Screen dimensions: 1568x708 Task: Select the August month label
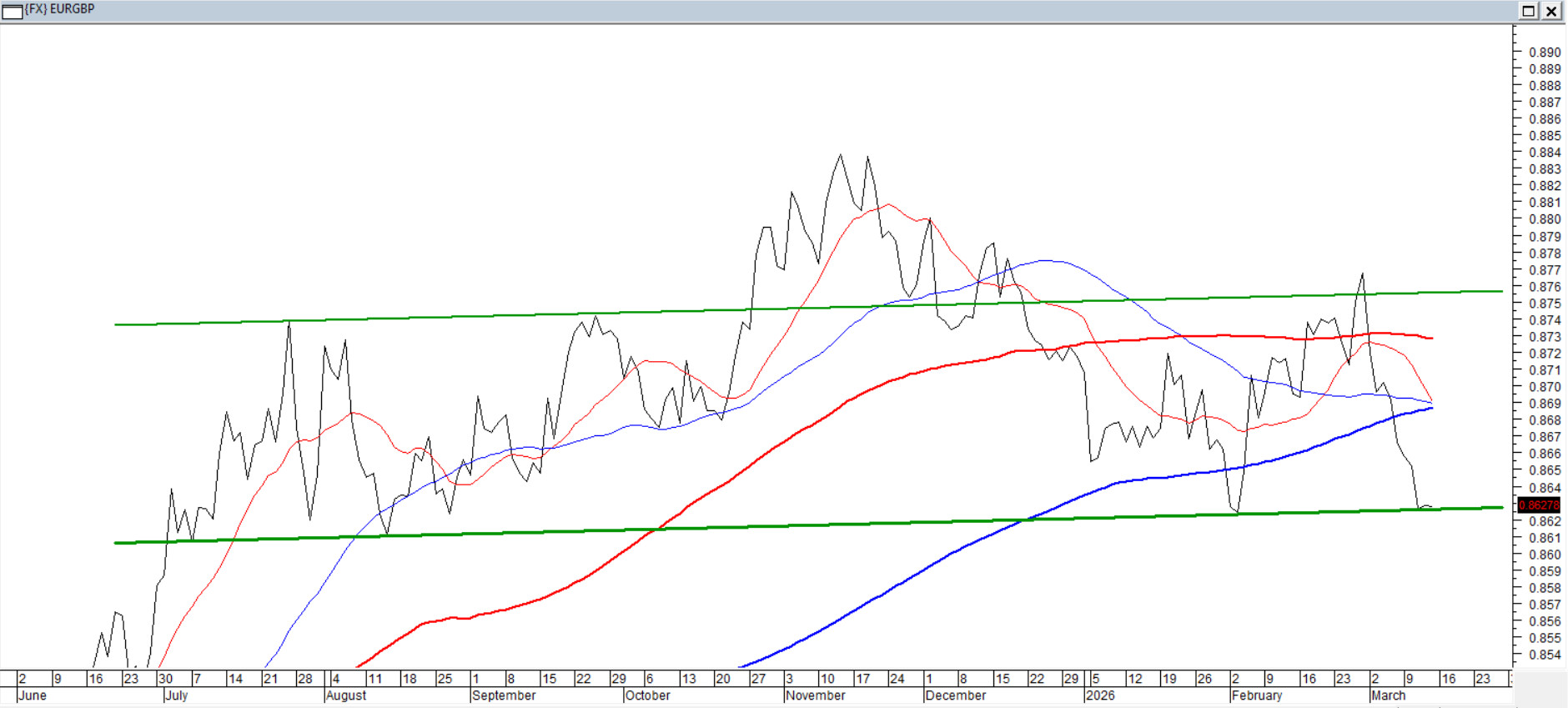[346, 695]
